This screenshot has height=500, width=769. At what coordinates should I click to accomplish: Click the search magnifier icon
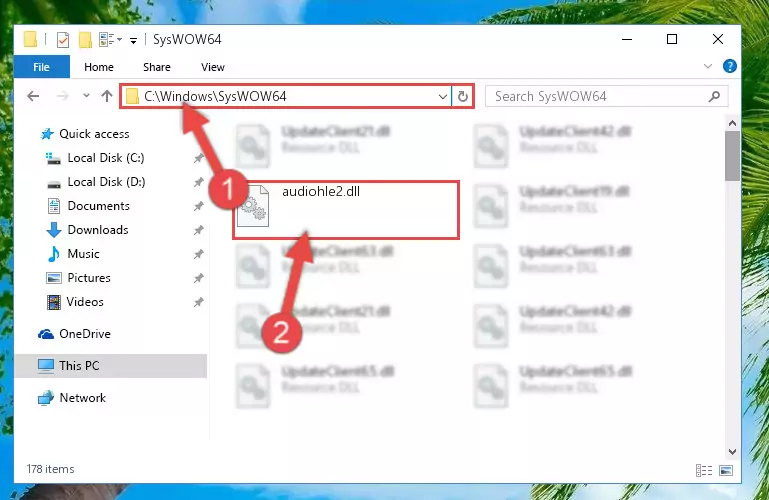click(x=714, y=97)
